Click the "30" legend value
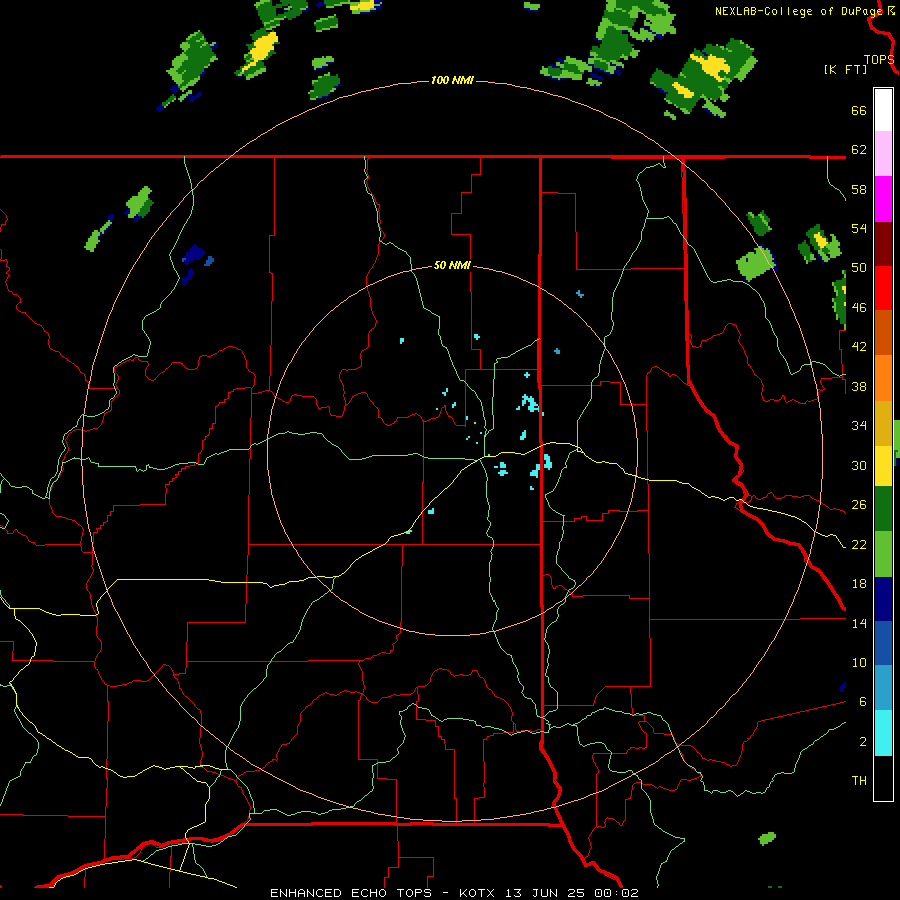 (x=859, y=465)
